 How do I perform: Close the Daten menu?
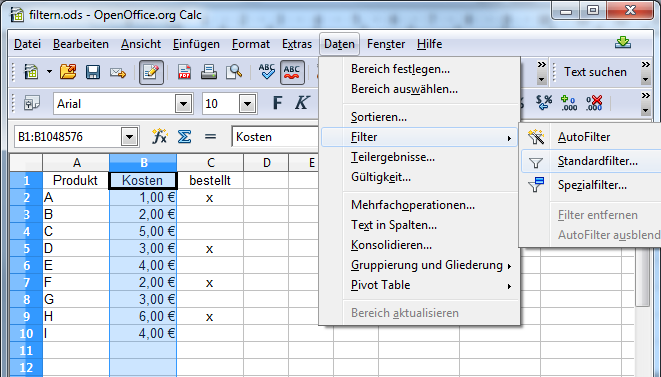point(339,44)
